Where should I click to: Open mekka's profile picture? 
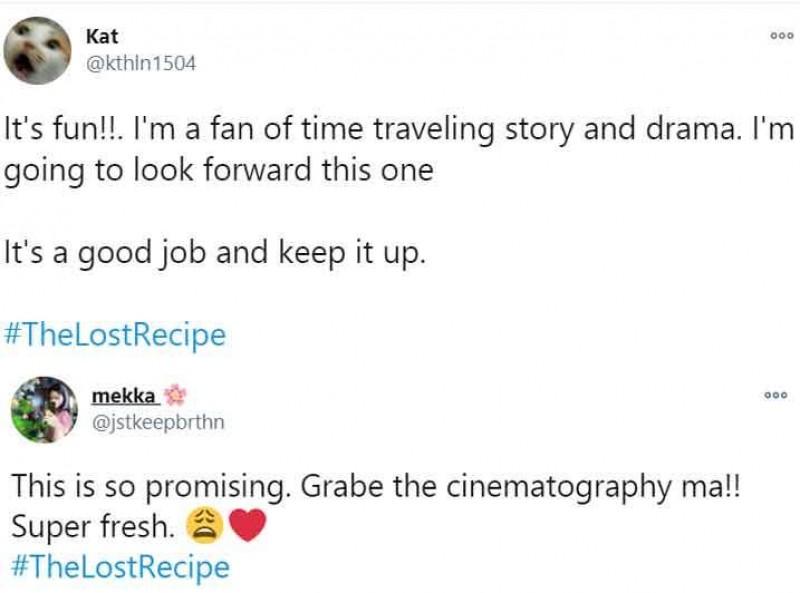pyautogui.click(x=44, y=409)
